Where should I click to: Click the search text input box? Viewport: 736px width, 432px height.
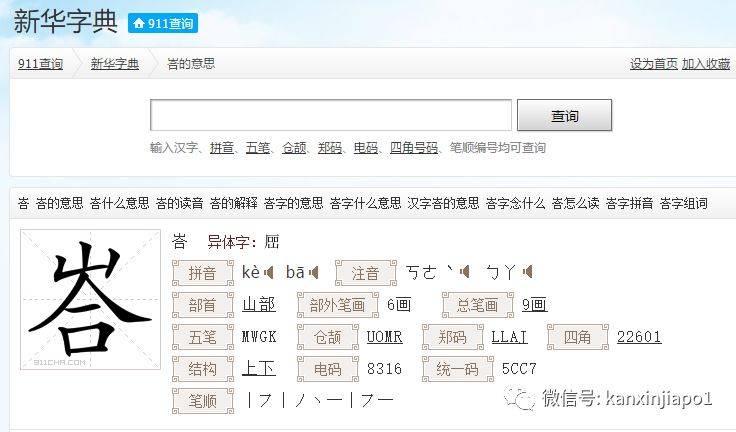(330, 116)
